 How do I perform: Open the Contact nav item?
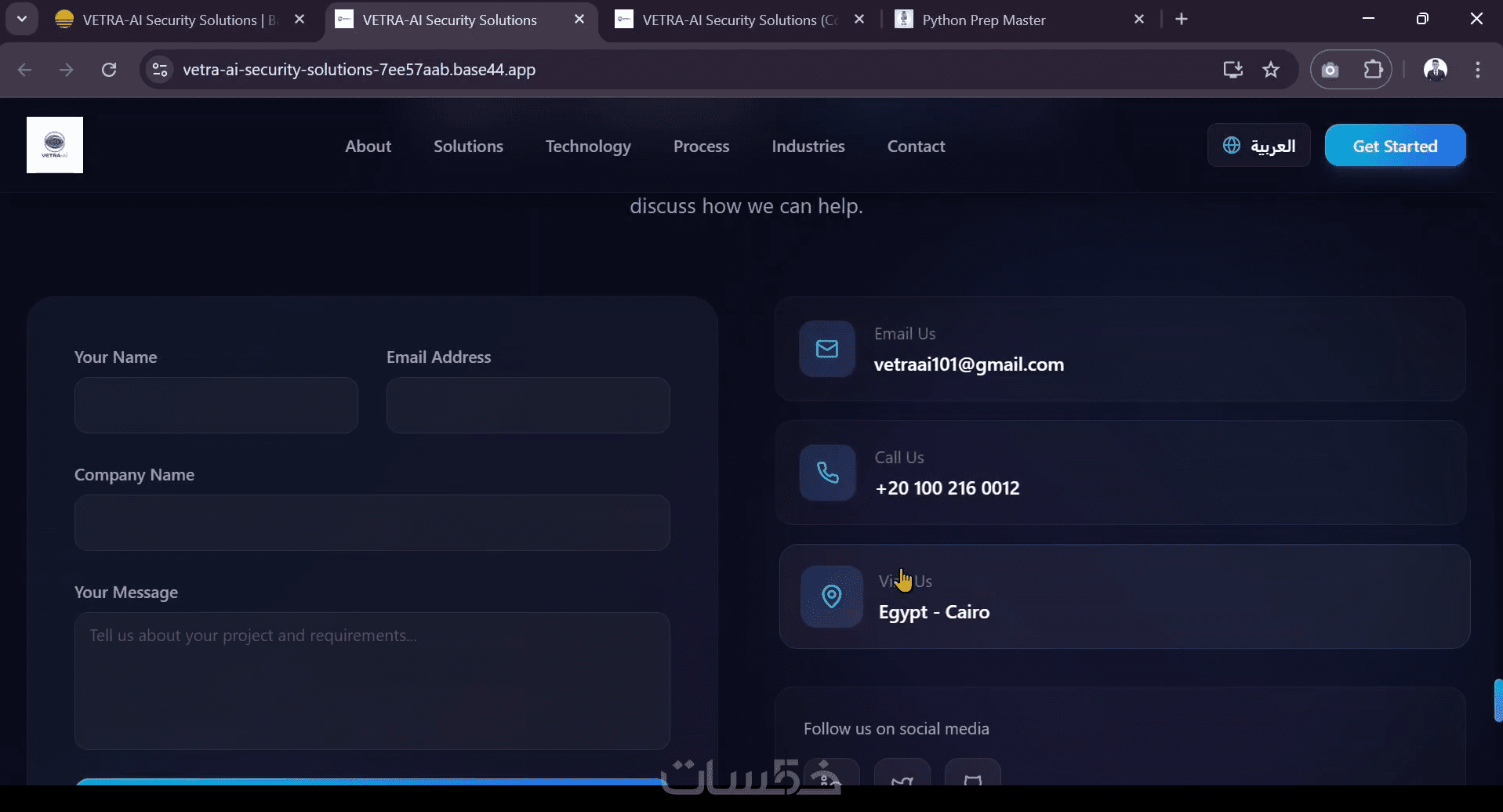point(916,146)
